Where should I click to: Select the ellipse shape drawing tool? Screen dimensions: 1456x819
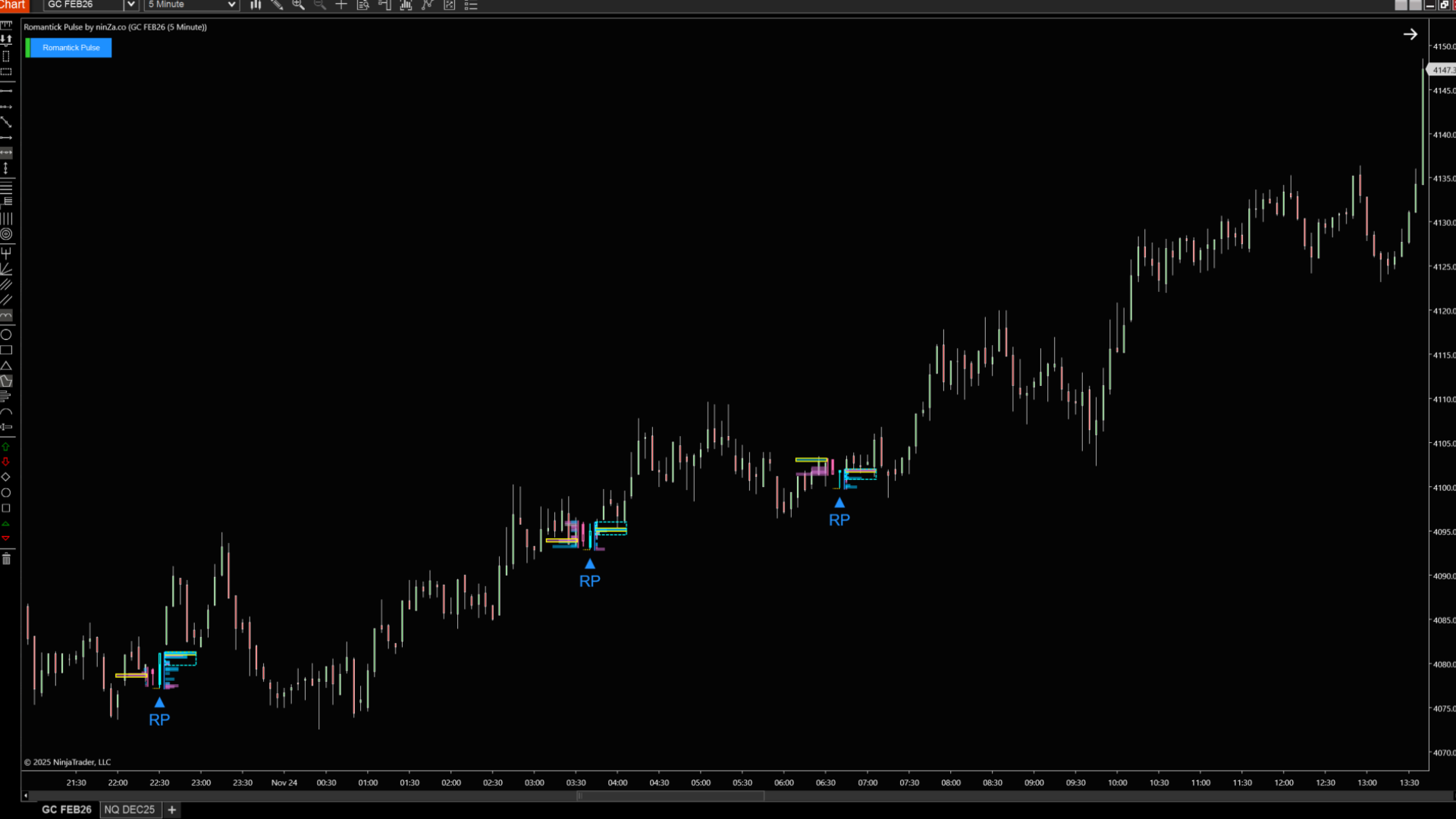click(x=6, y=334)
